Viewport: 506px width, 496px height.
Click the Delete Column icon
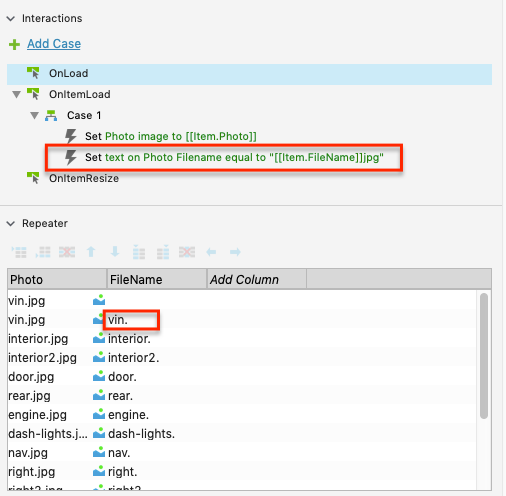[x=187, y=252]
